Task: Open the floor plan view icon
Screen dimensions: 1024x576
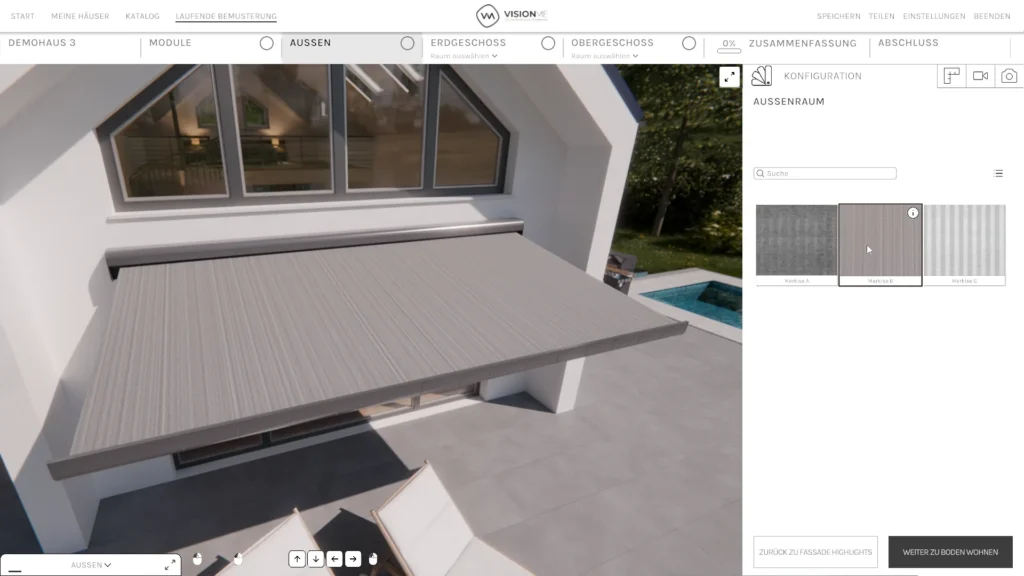Action: [951, 76]
